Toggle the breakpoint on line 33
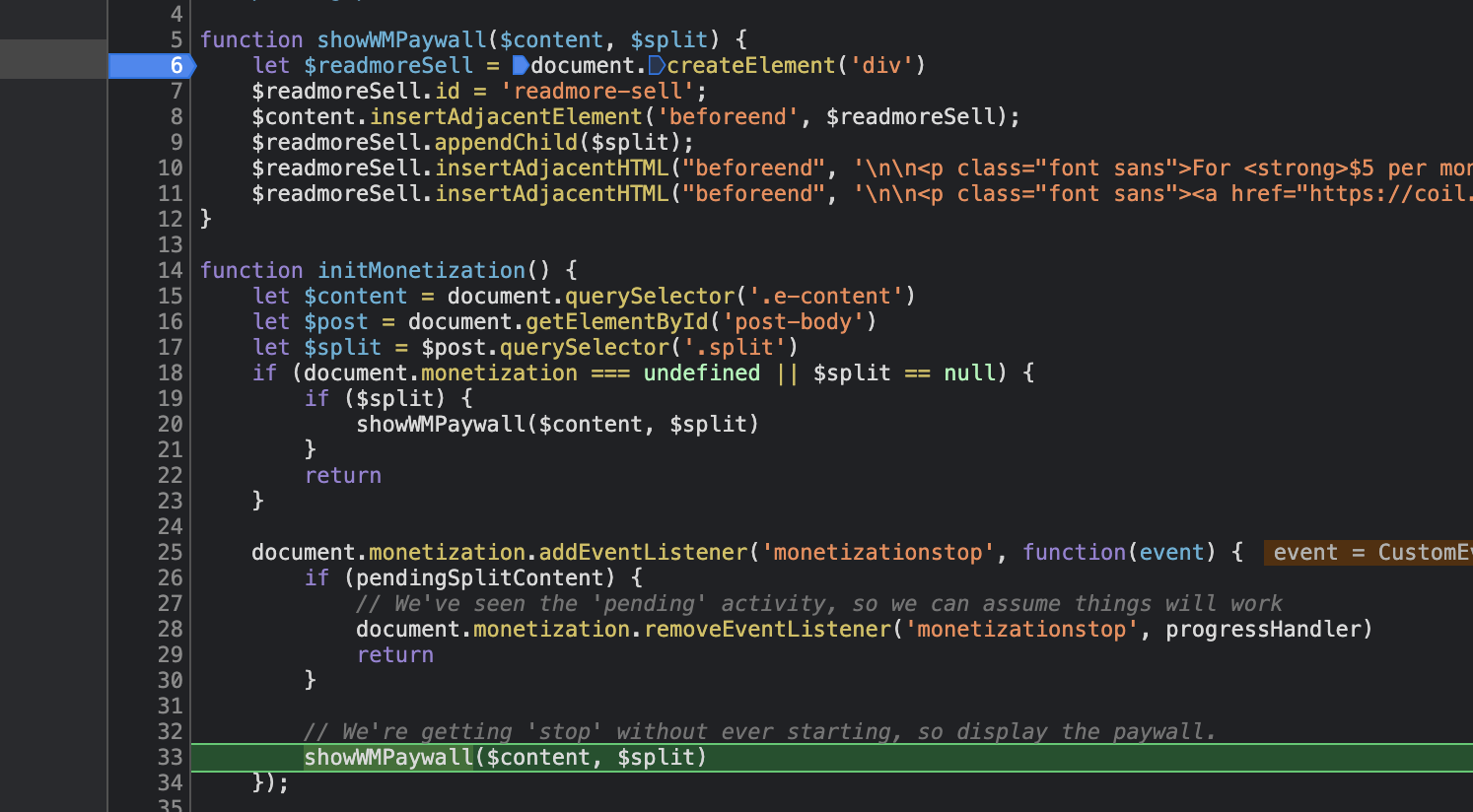The width and height of the screenshot is (1473, 812). (170, 757)
